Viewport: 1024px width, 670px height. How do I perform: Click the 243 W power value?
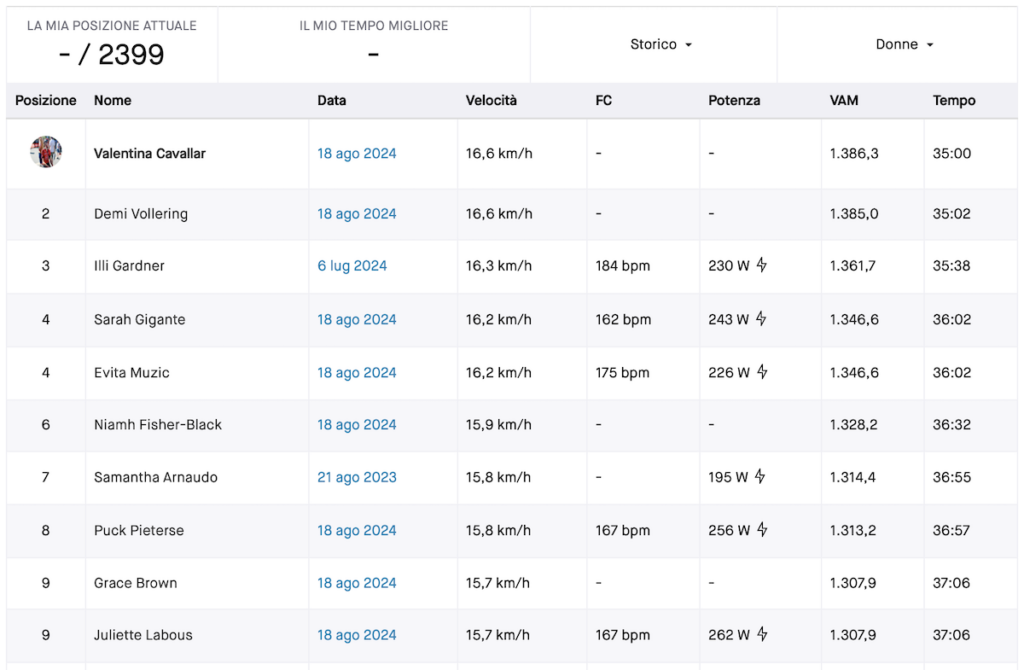729,319
